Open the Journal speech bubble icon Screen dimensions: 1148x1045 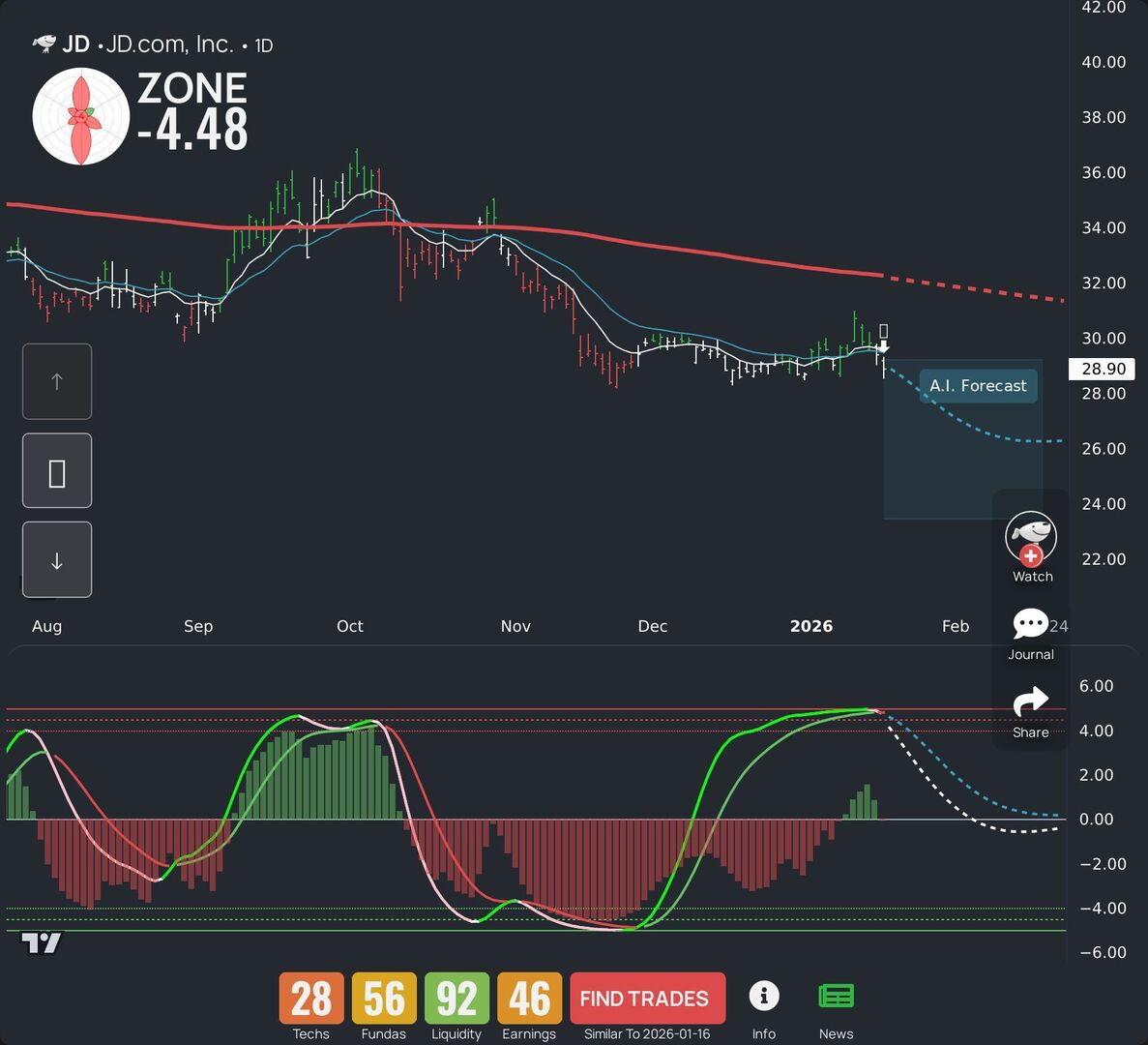[1031, 624]
